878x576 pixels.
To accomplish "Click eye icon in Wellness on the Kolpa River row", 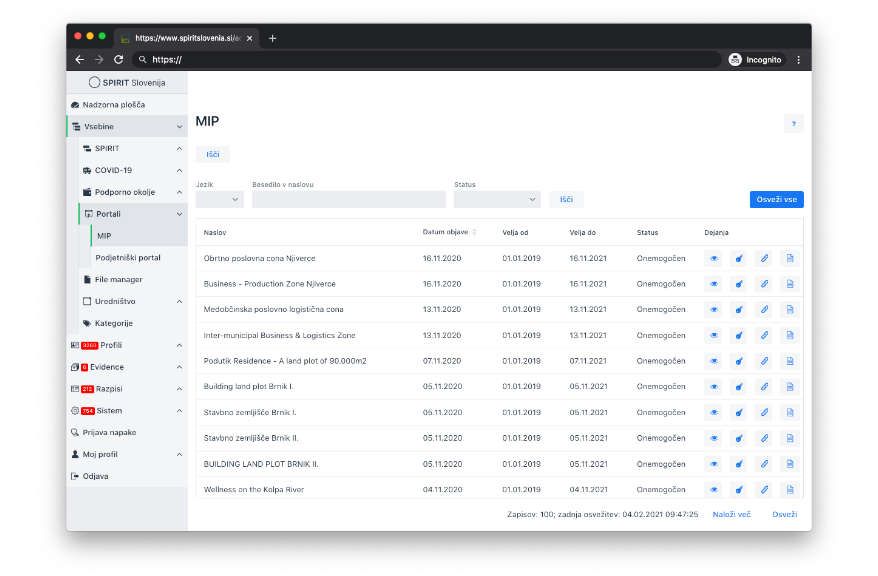I will pos(714,490).
